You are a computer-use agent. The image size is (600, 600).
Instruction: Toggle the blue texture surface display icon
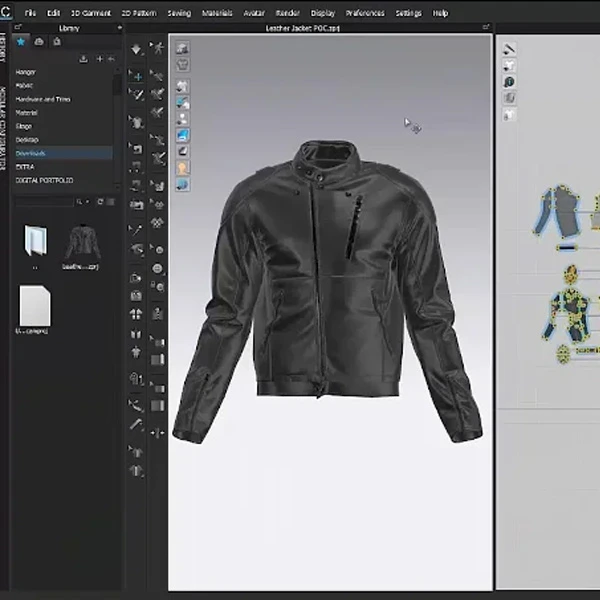(x=183, y=134)
